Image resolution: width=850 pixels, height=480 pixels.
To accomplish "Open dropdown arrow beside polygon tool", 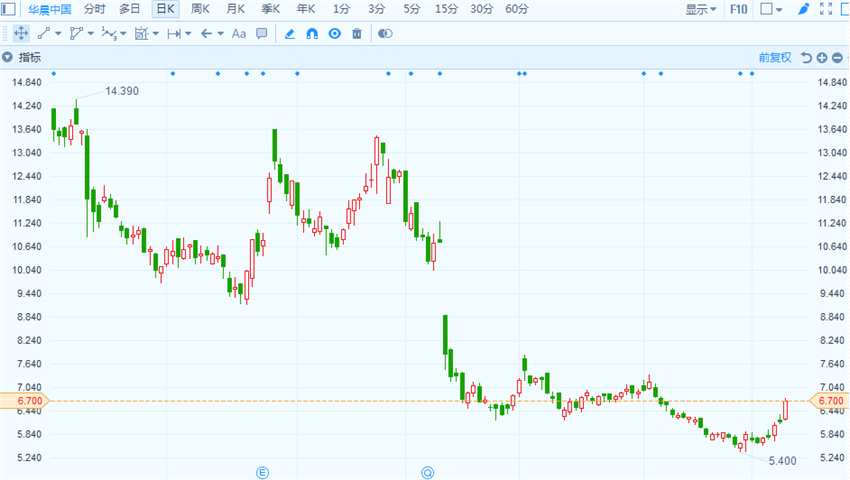I will pyautogui.click(x=91, y=34).
